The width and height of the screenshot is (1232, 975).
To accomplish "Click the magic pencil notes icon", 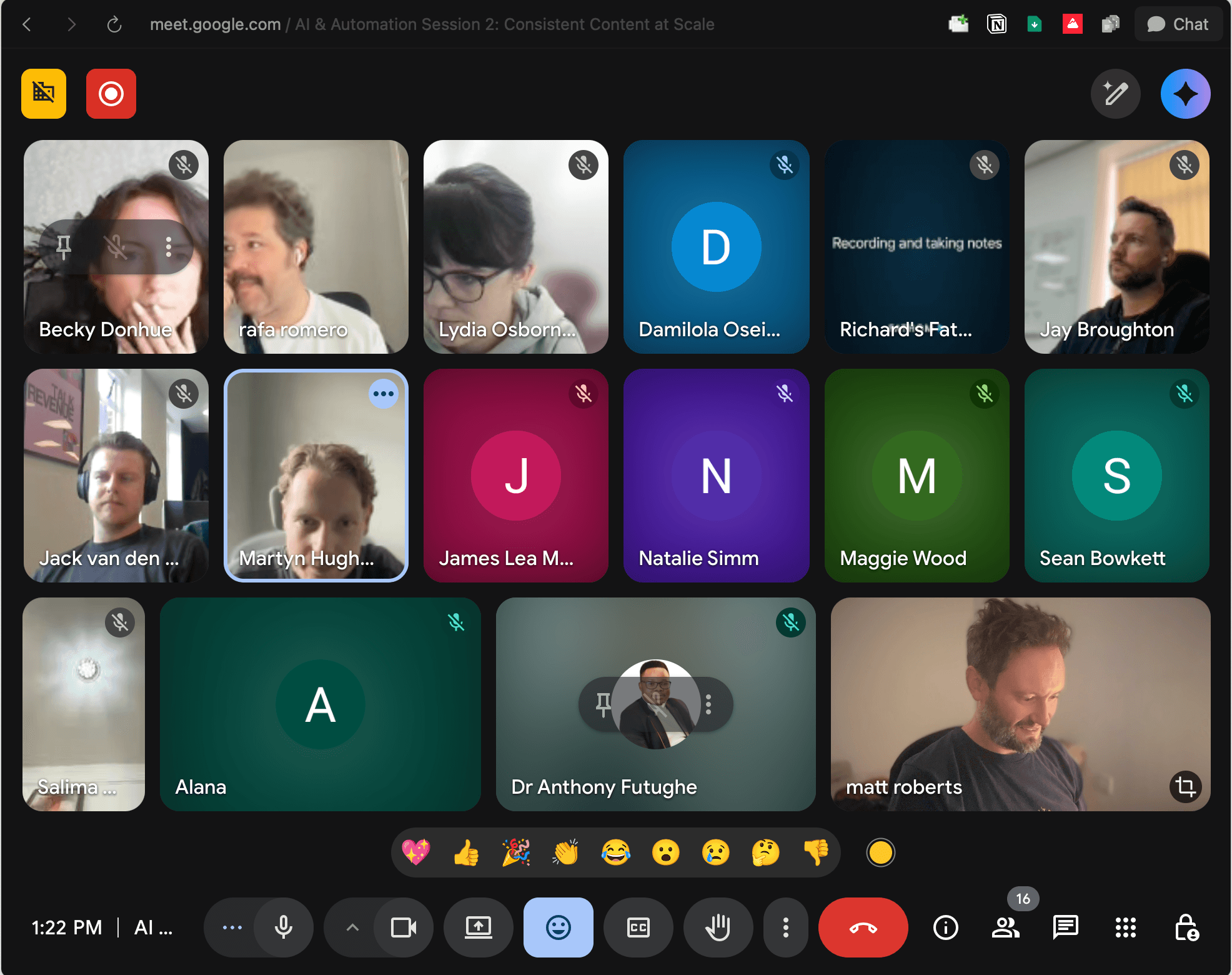I will pos(1115,94).
